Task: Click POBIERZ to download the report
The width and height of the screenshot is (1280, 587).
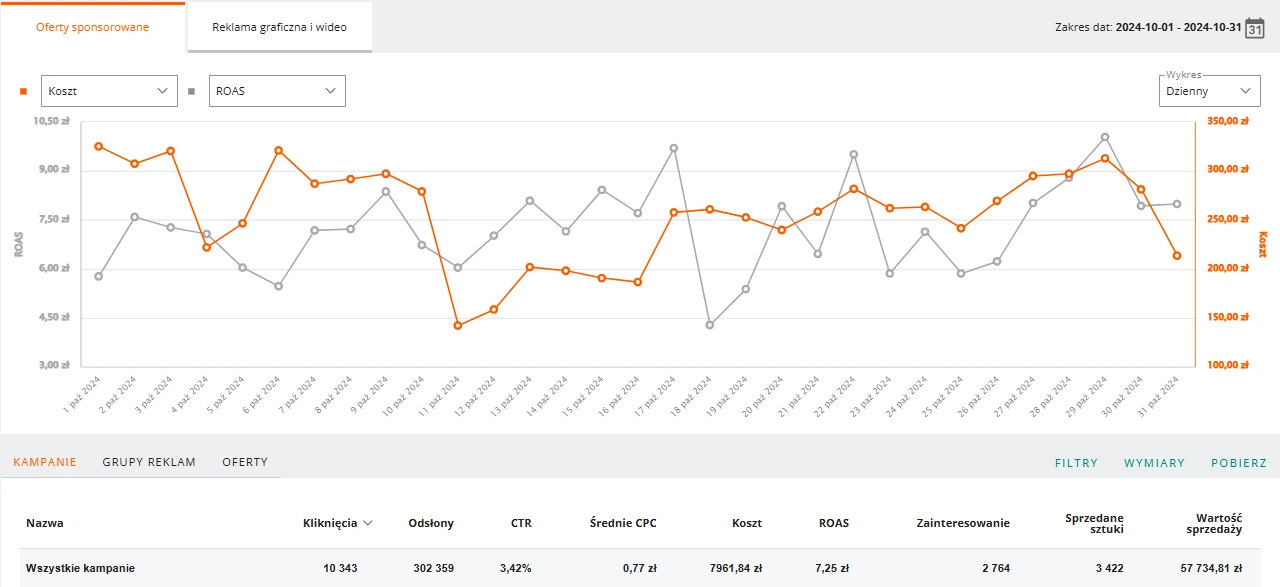Action: [x=1239, y=463]
